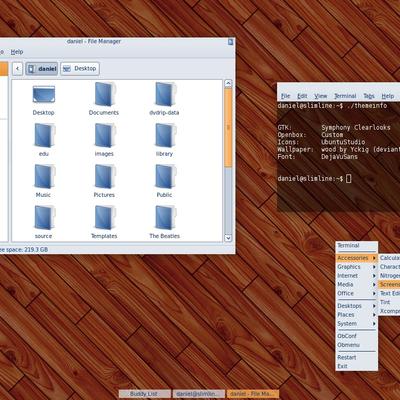Screen dimensions: 400x400
Task: Expand the Graphics submenu
Action: click(356, 267)
